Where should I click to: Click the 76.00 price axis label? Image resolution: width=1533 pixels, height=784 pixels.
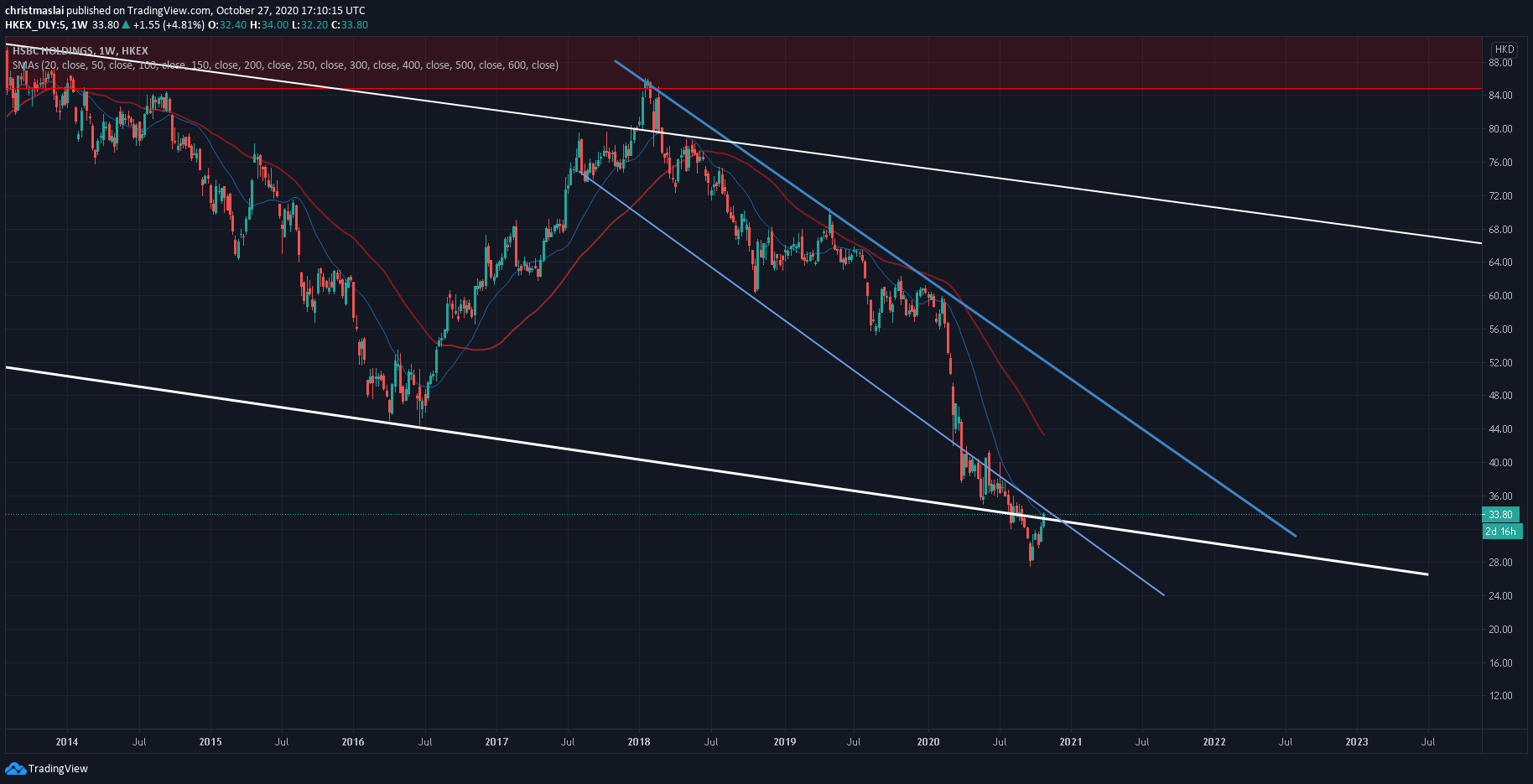coord(1500,163)
